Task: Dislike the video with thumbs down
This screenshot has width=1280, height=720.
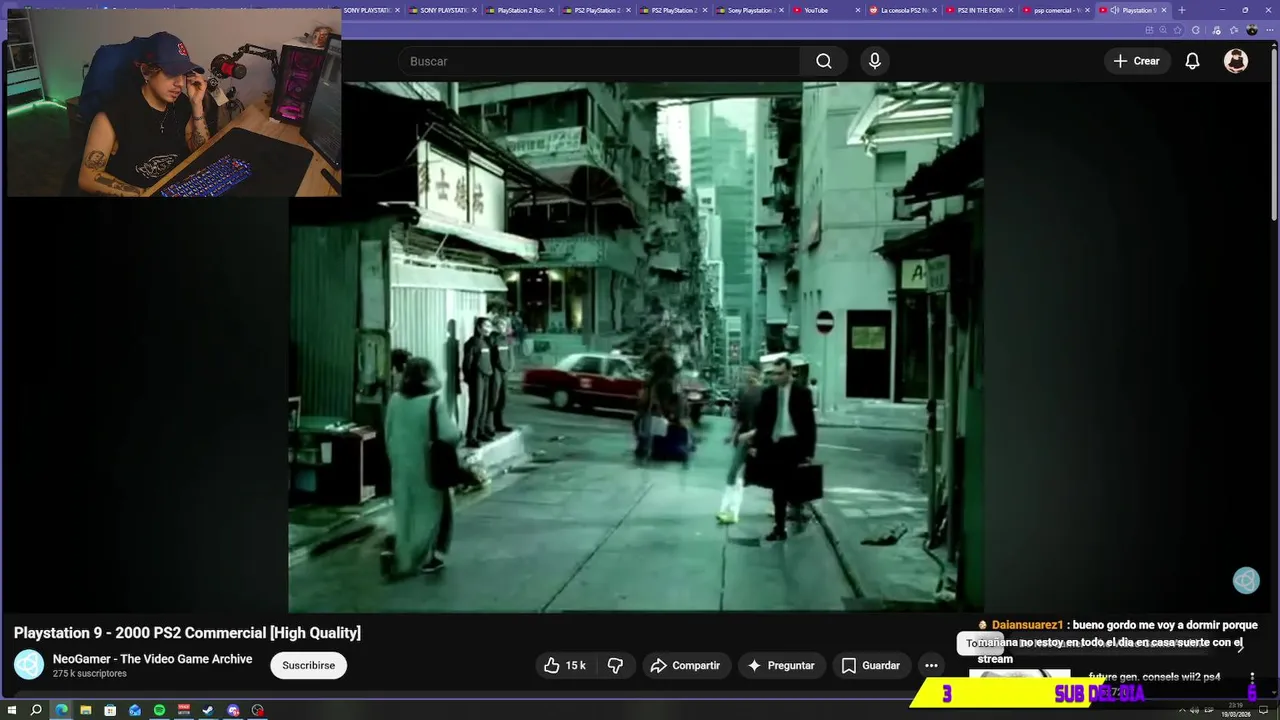Action: click(615, 665)
